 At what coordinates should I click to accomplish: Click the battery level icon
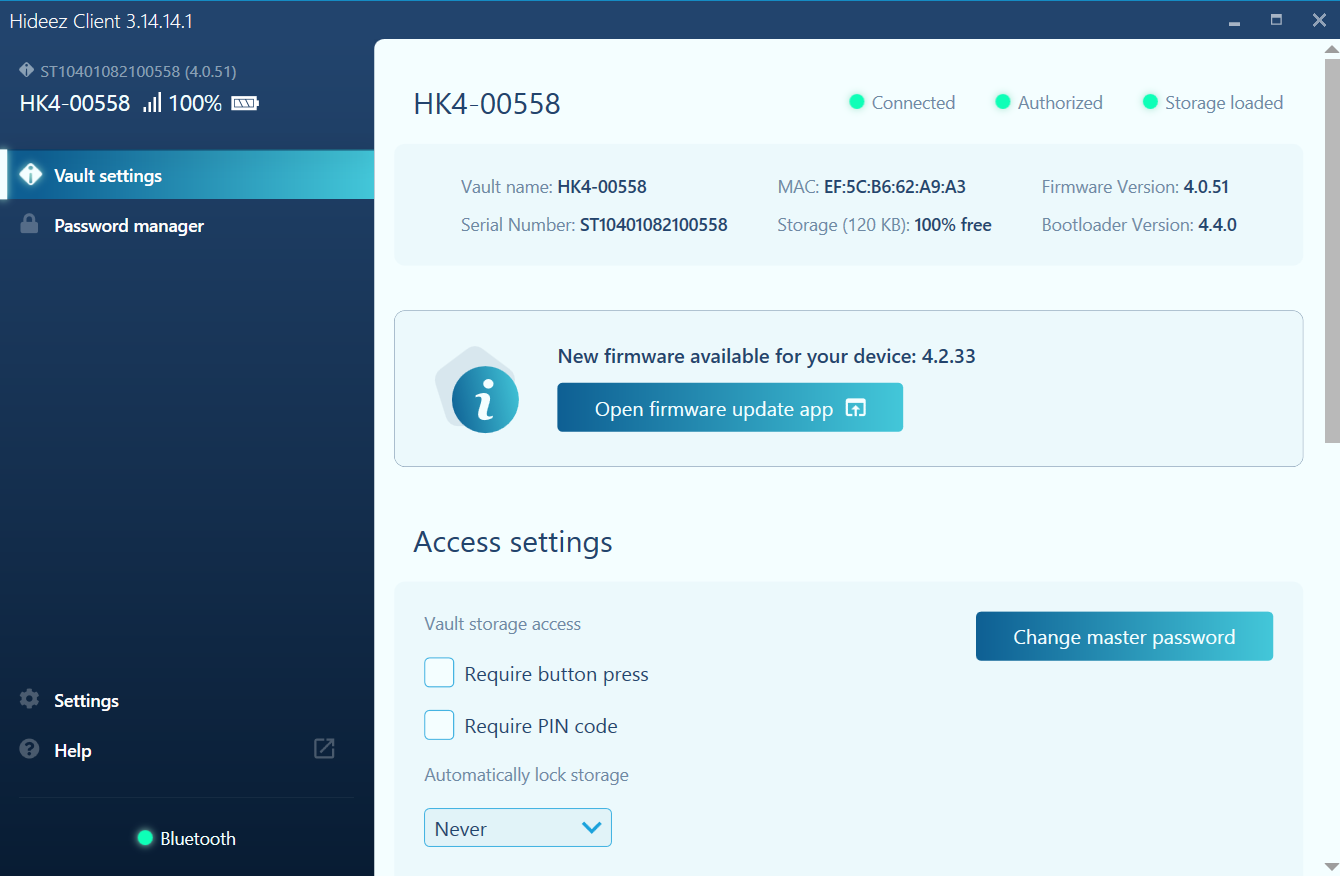tap(245, 103)
